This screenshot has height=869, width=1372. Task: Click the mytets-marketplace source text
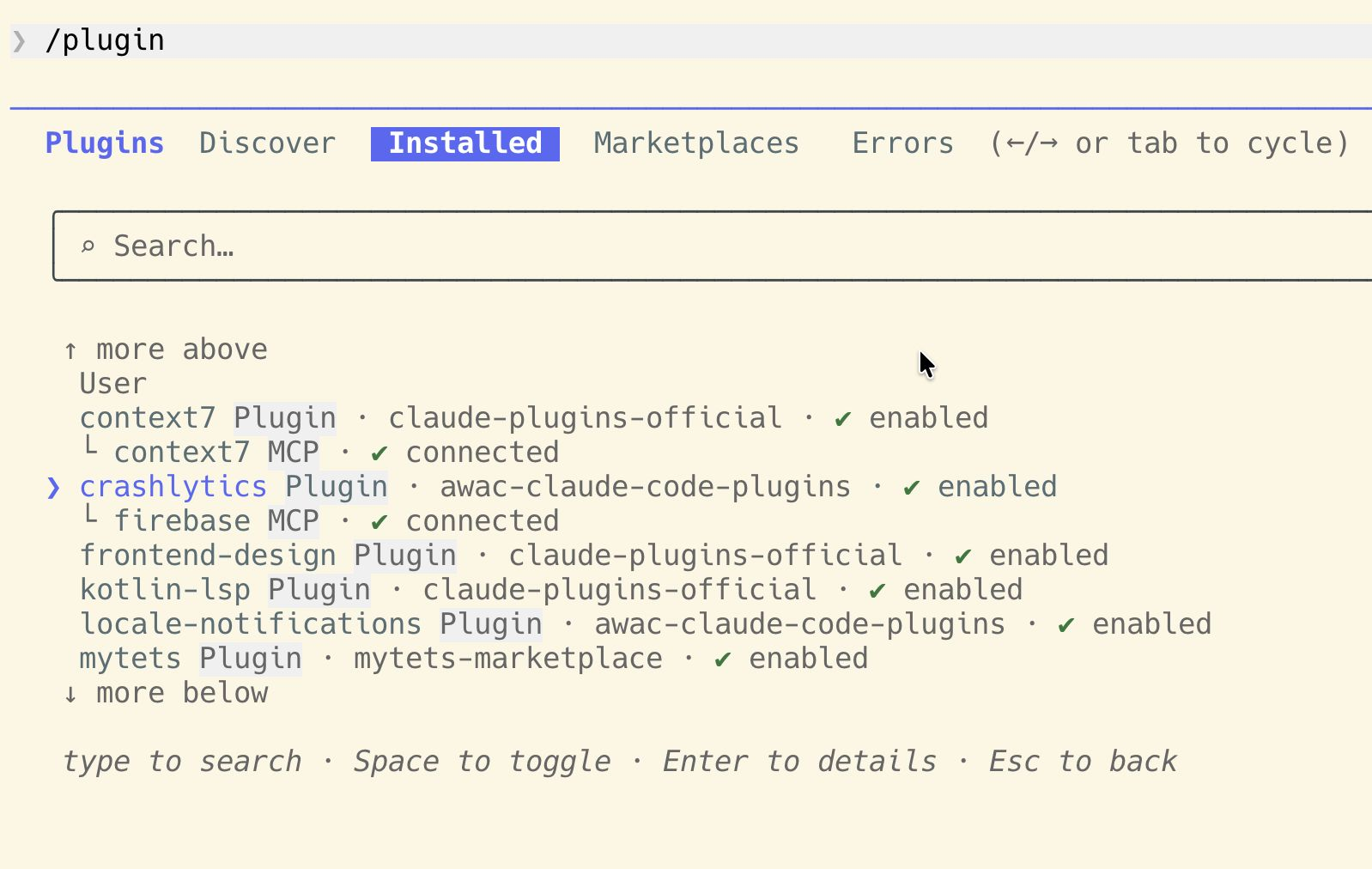(x=508, y=659)
